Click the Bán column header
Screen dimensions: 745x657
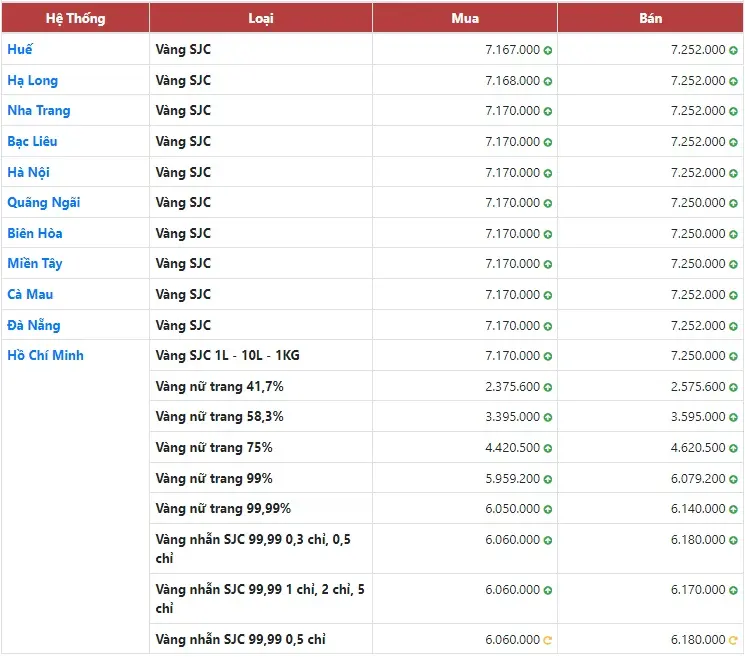click(651, 18)
